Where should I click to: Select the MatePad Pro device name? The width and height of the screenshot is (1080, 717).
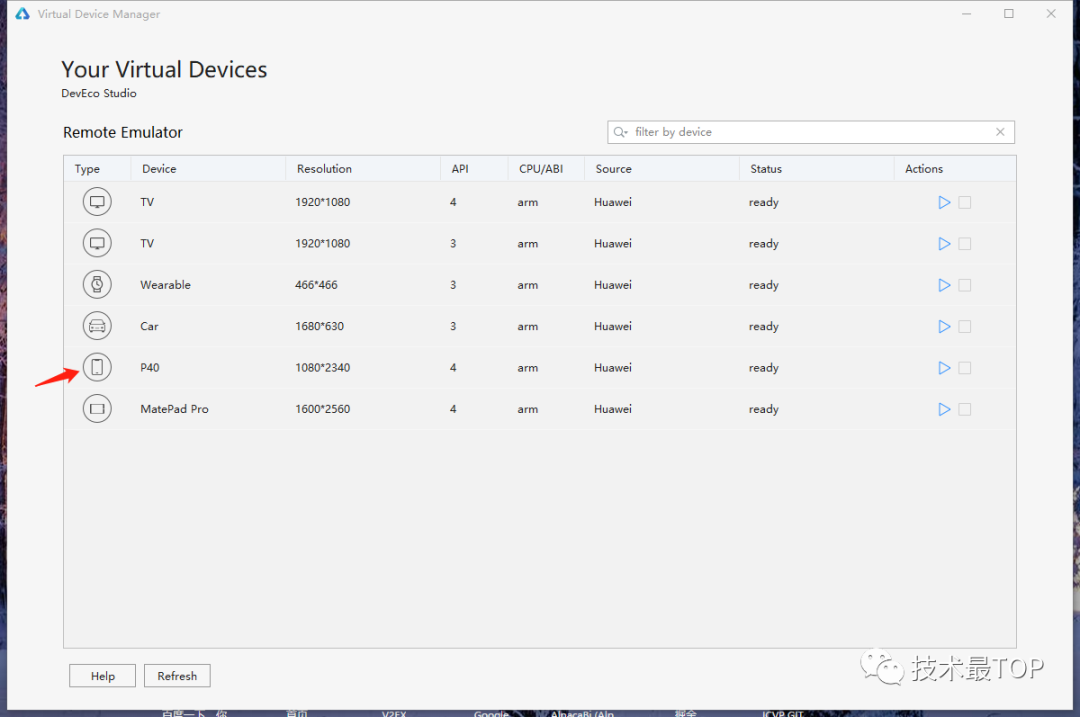[174, 409]
